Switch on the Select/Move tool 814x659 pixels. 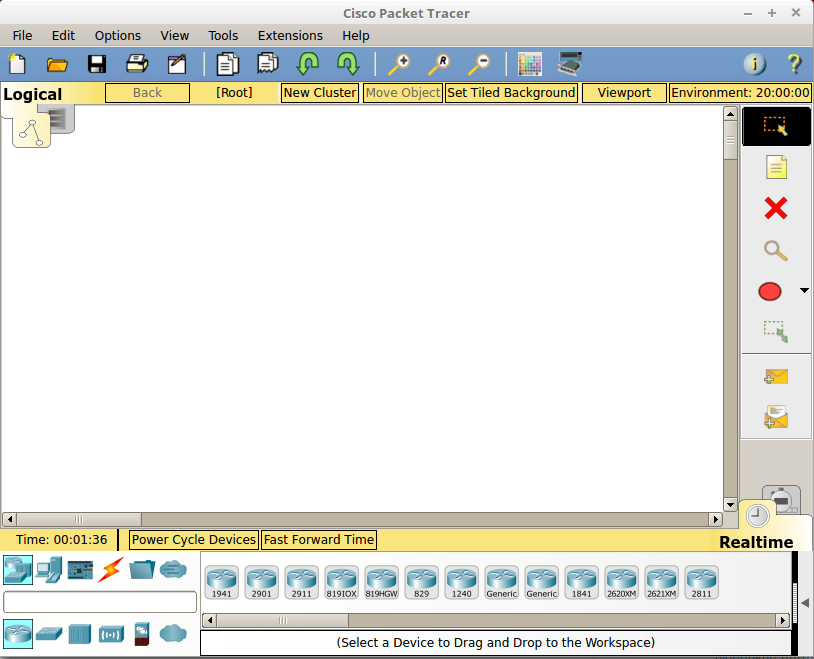click(x=776, y=126)
